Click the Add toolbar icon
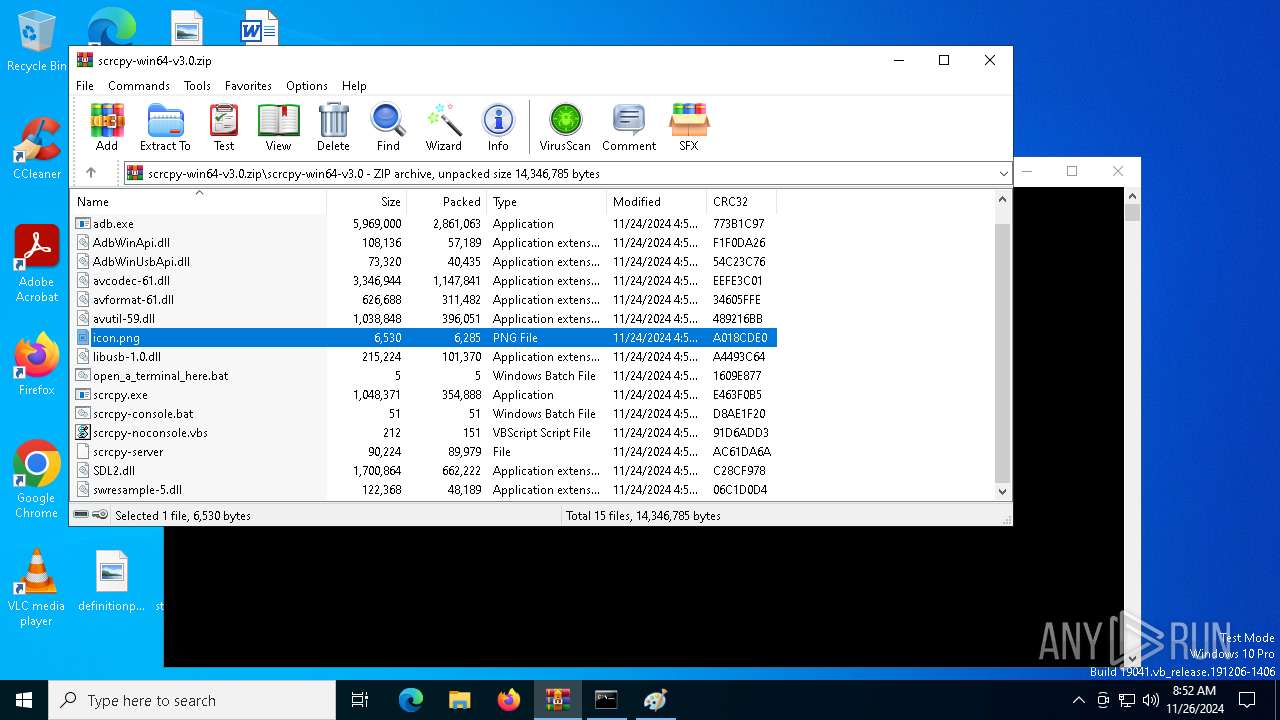This screenshot has width=1280, height=720. [107, 127]
